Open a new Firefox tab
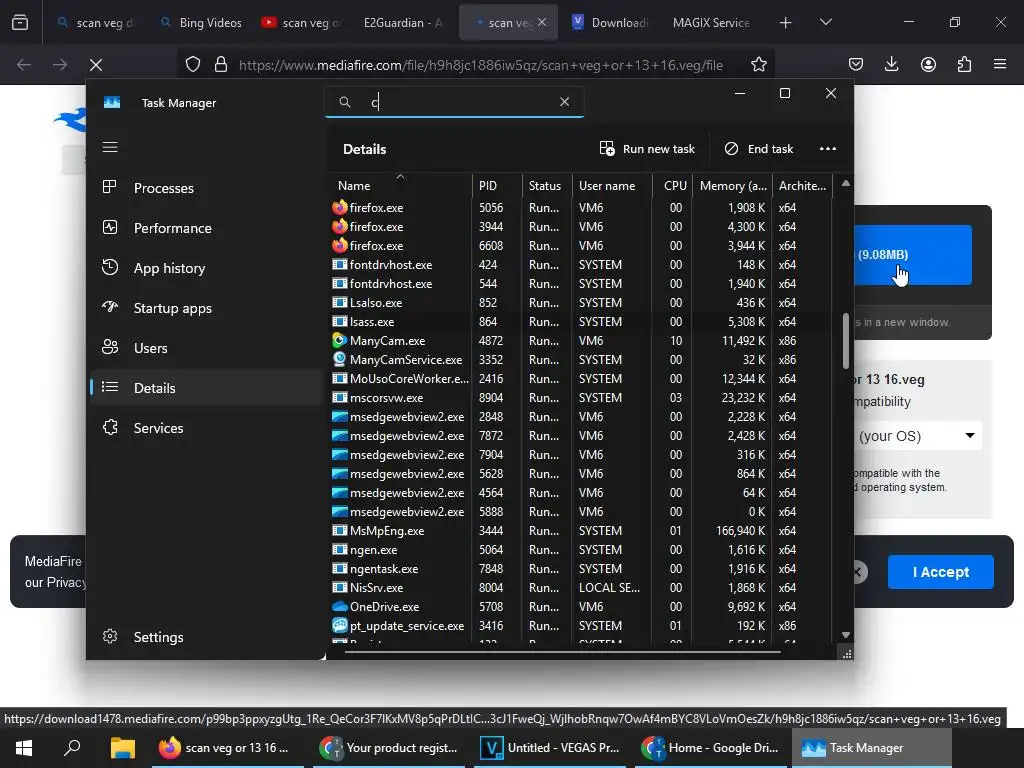Viewport: 1024px width, 768px height. 786,23
